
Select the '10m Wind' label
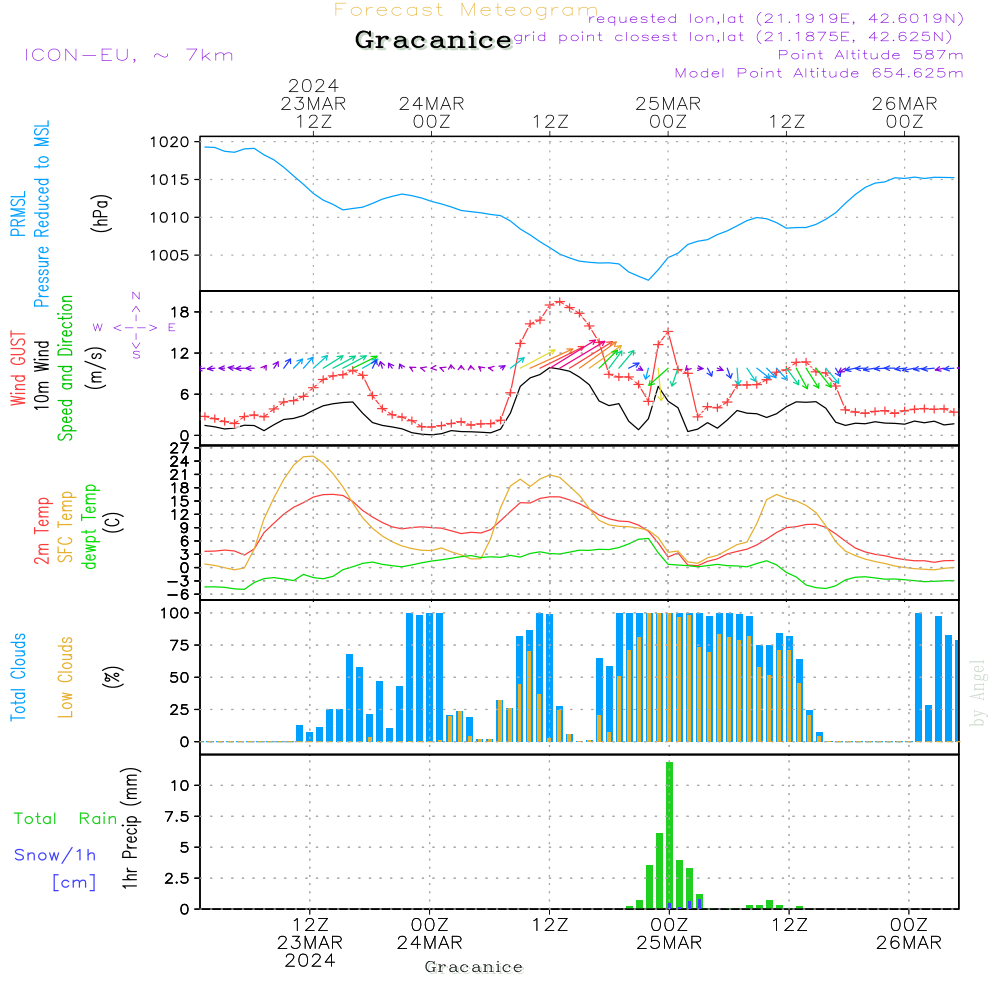[41, 374]
